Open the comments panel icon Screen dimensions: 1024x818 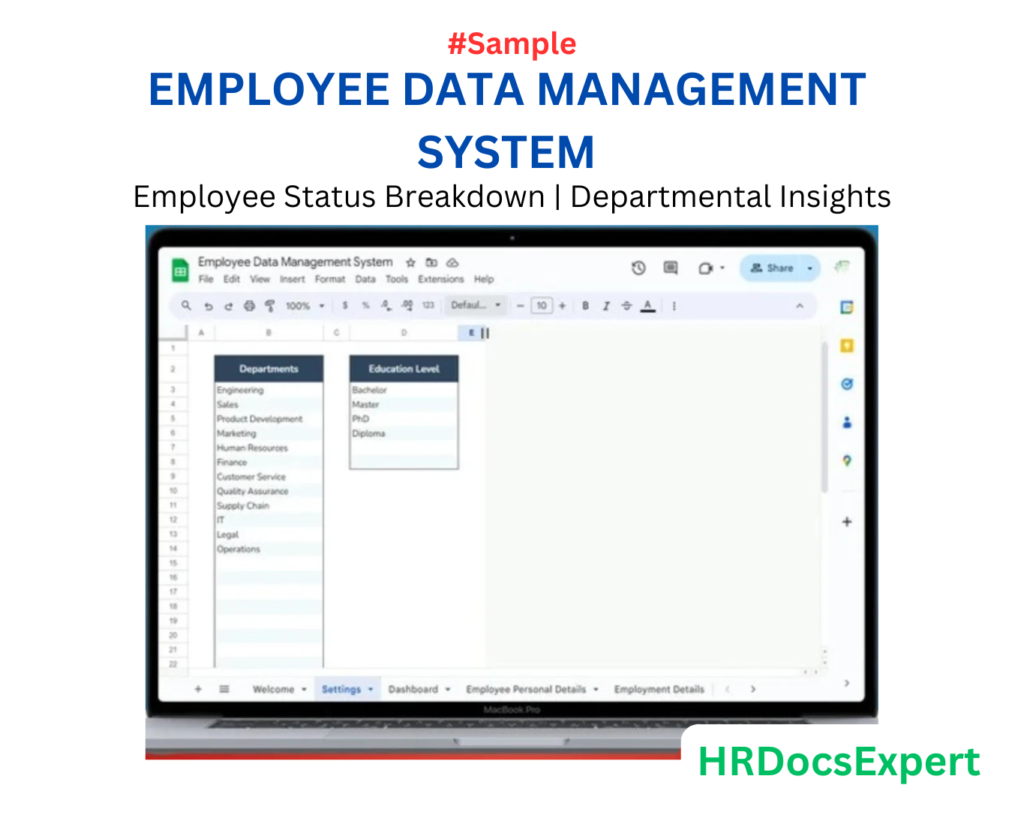[x=670, y=268]
